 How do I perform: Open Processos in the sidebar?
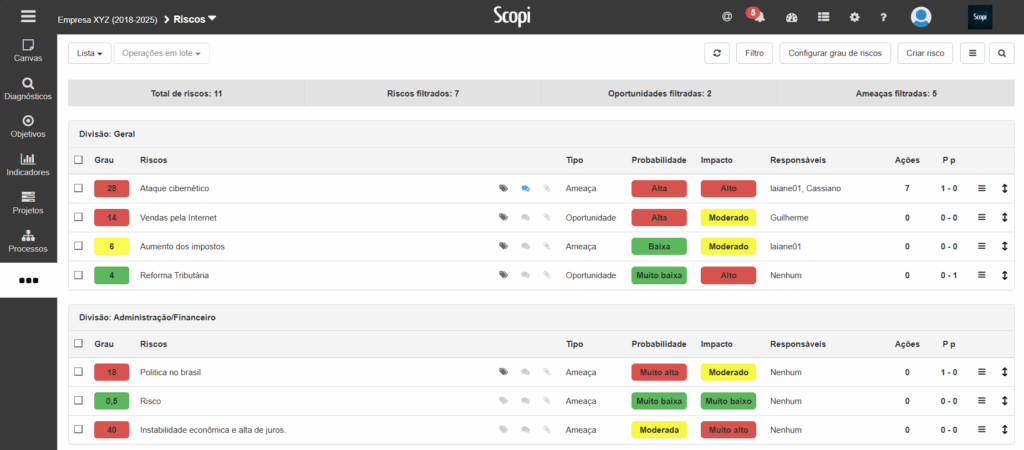[28, 242]
